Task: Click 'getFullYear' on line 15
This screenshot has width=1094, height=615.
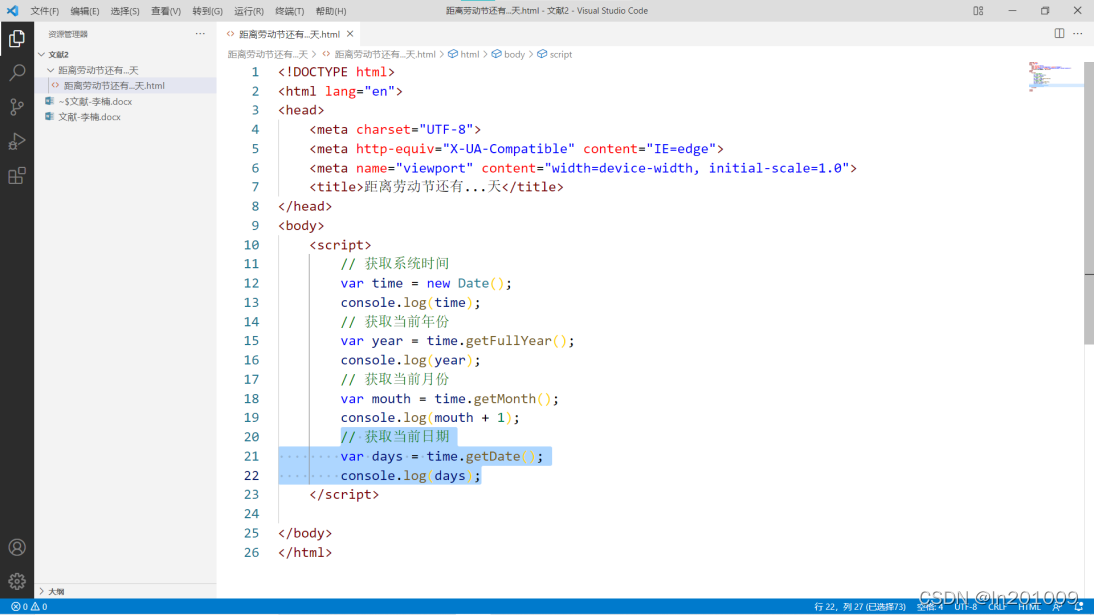Action: [x=509, y=341]
